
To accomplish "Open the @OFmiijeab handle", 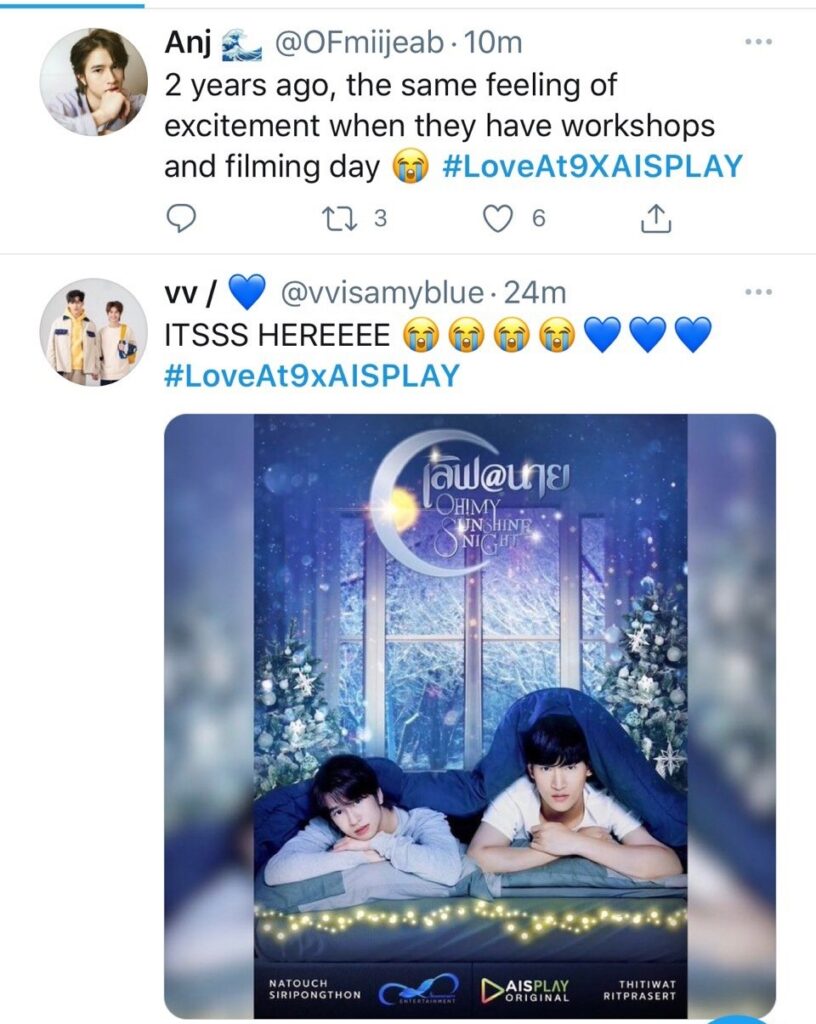I will [359, 44].
